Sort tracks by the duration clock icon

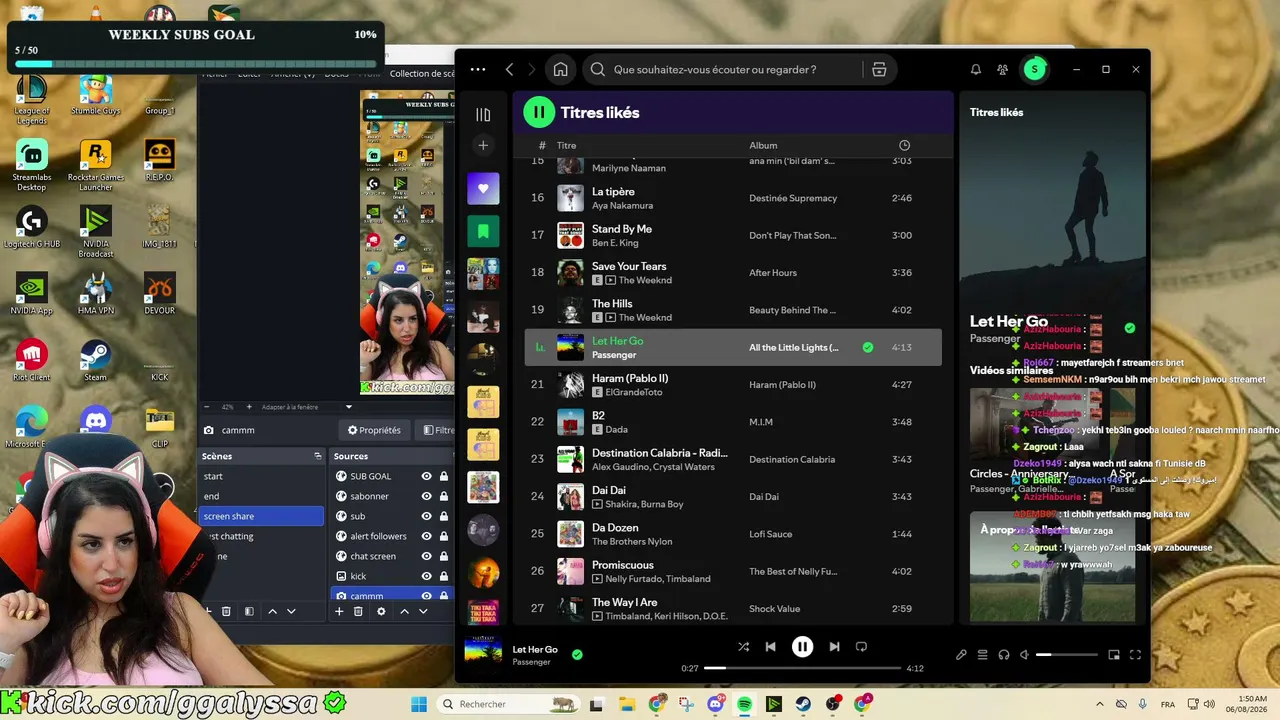(904, 145)
